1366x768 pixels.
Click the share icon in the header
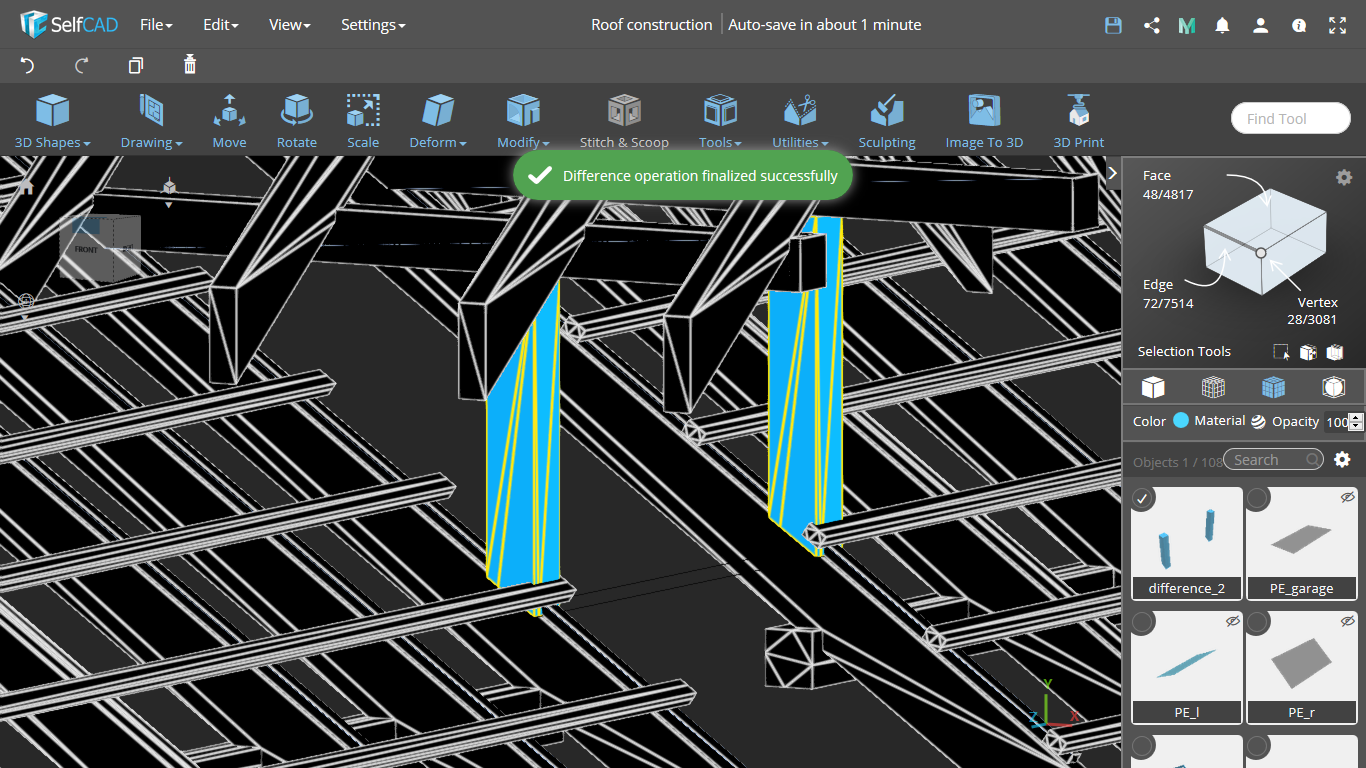click(x=1151, y=25)
